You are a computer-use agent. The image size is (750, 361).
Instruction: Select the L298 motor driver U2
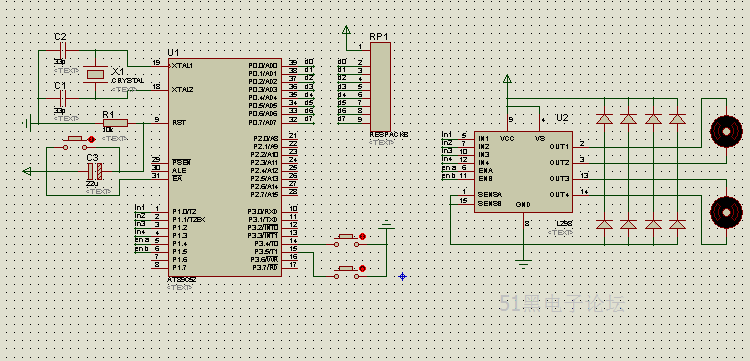523,172
